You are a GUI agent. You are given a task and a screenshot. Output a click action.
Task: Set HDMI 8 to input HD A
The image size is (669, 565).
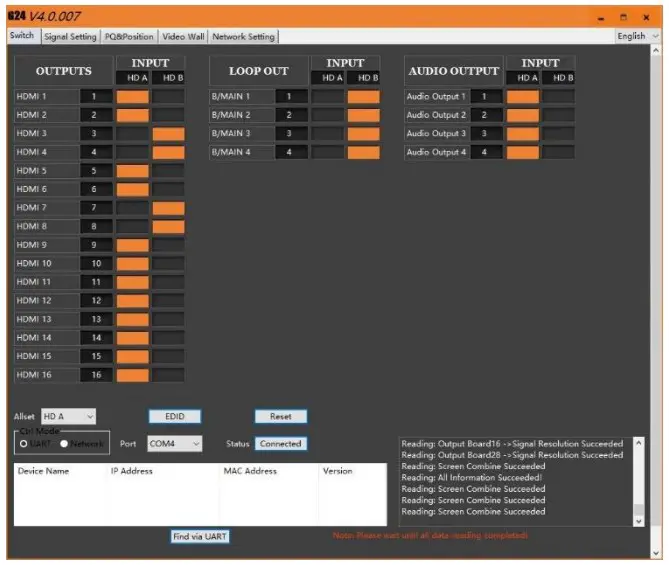coord(133,226)
